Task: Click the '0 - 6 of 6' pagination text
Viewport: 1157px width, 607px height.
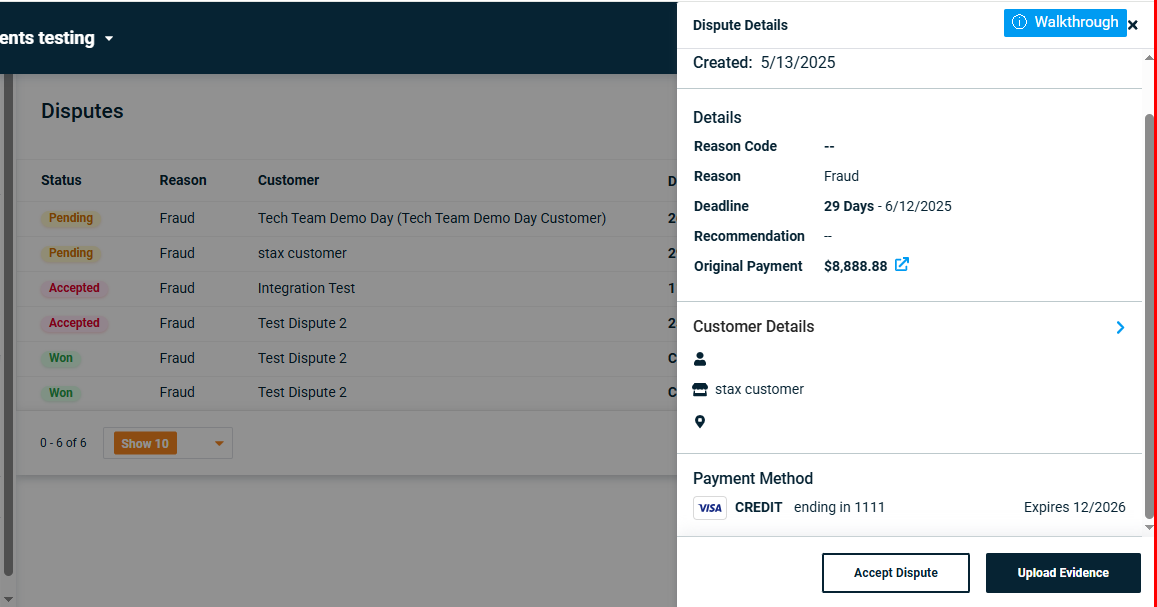Action: (63, 443)
